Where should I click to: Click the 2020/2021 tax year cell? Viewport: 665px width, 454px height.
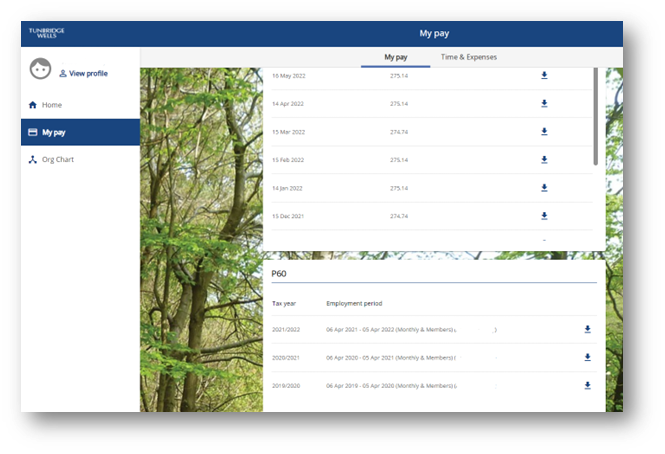286,358
